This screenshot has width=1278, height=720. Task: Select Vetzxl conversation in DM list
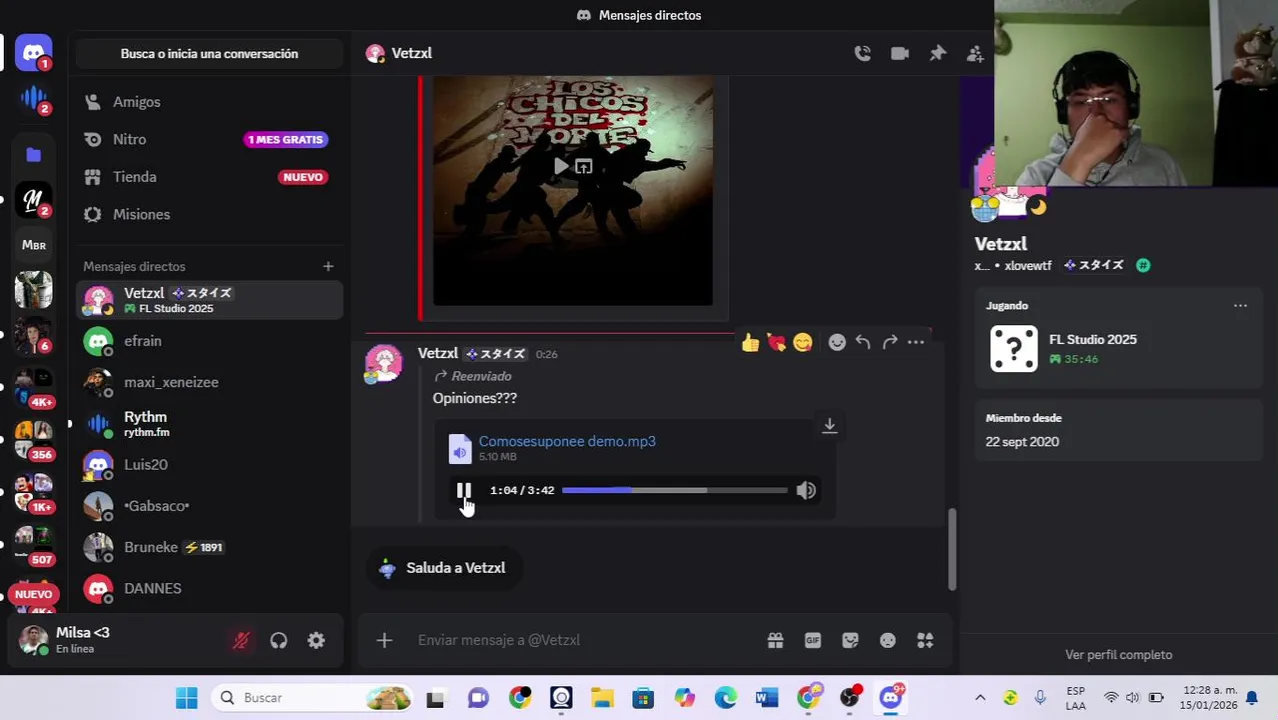[x=209, y=300]
